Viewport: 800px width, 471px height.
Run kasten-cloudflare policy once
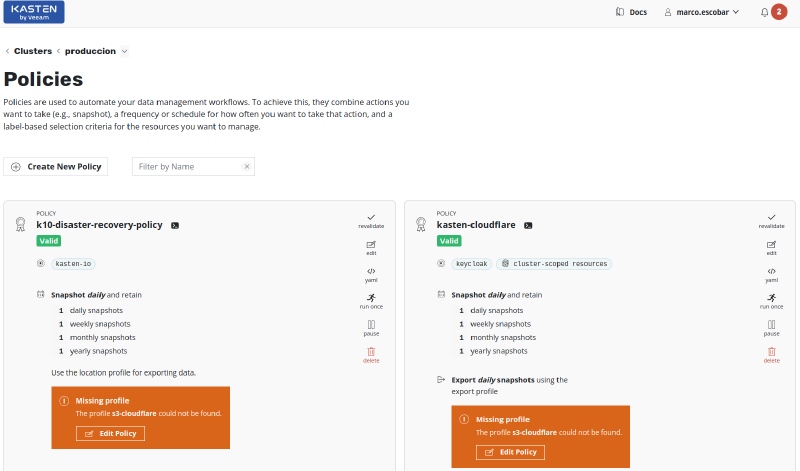coord(771,302)
